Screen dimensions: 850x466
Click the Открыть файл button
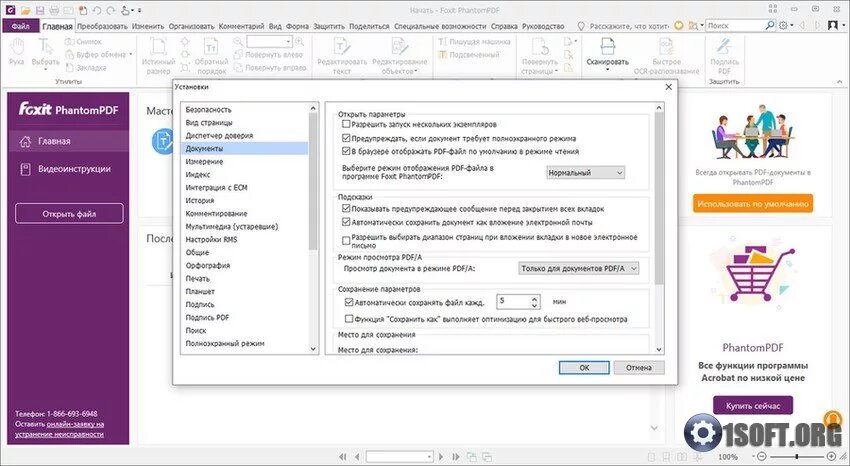(x=69, y=213)
